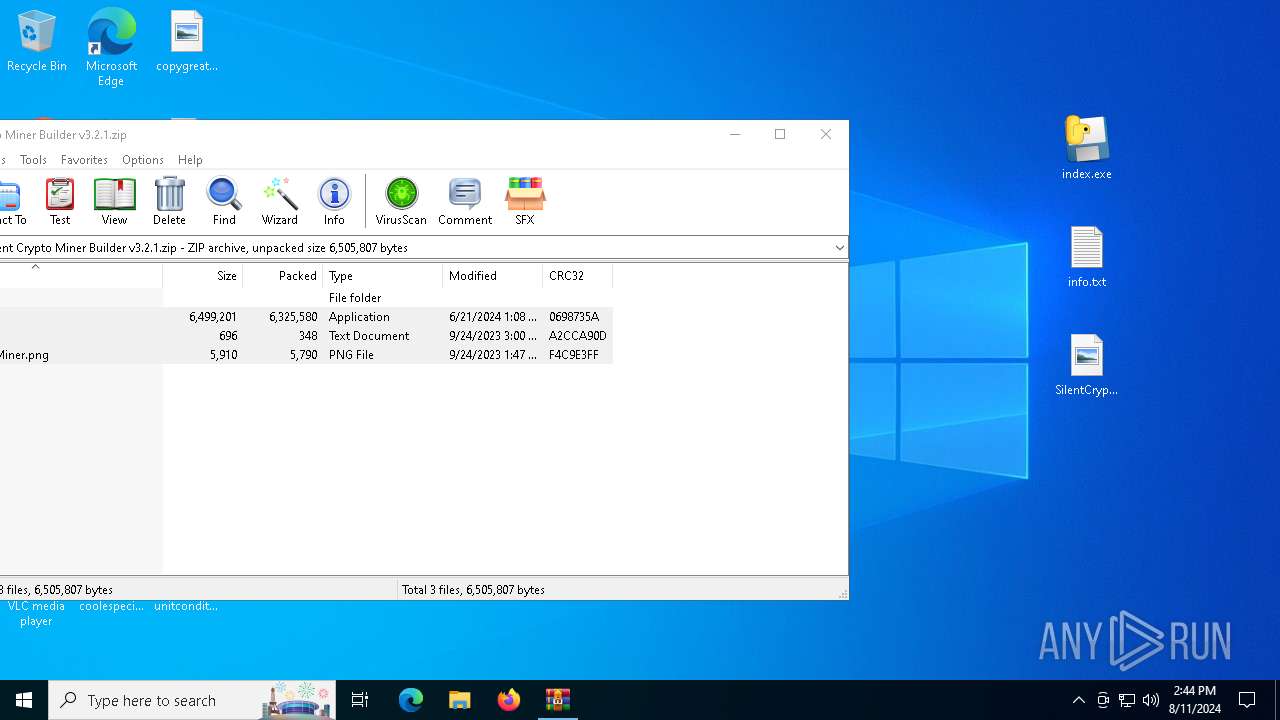Select the copygreat desktop image file

tap(187, 42)
